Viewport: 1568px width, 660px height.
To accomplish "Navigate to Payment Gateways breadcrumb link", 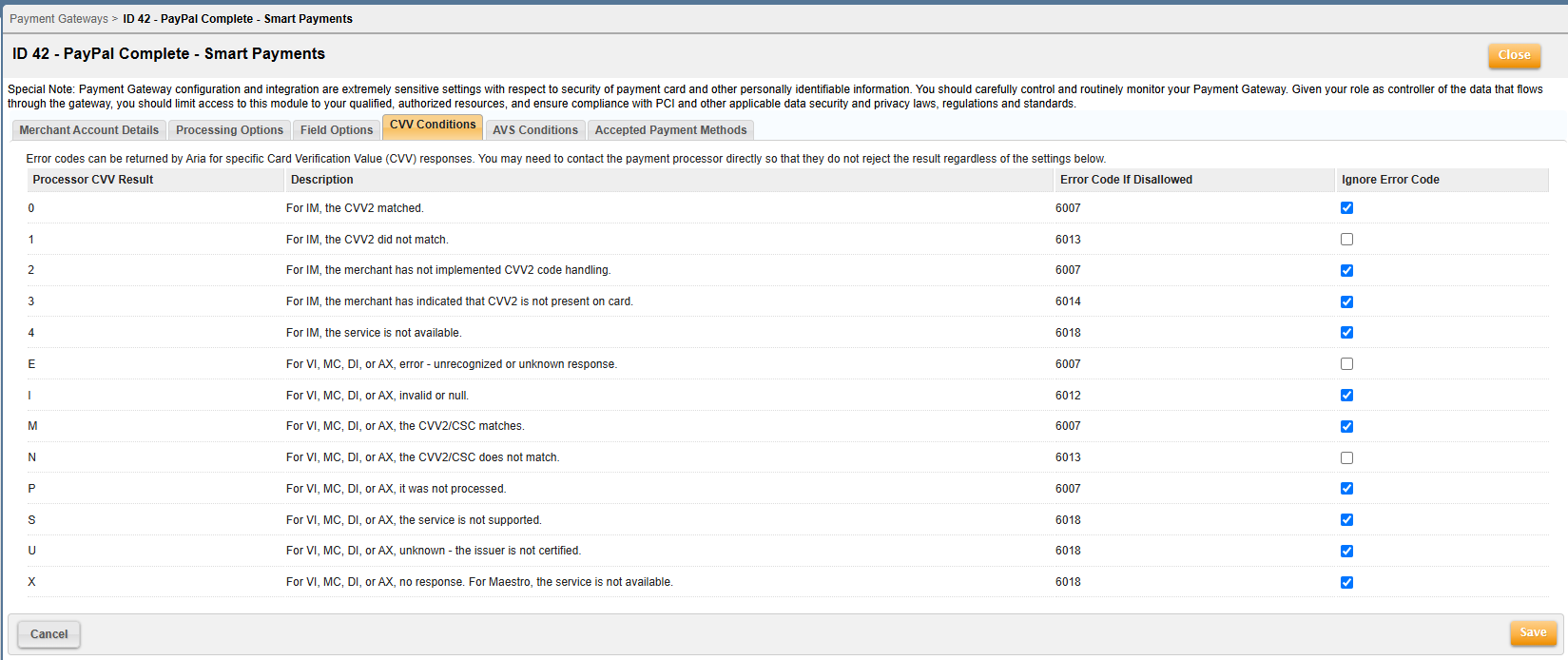I will coord(59,19).
